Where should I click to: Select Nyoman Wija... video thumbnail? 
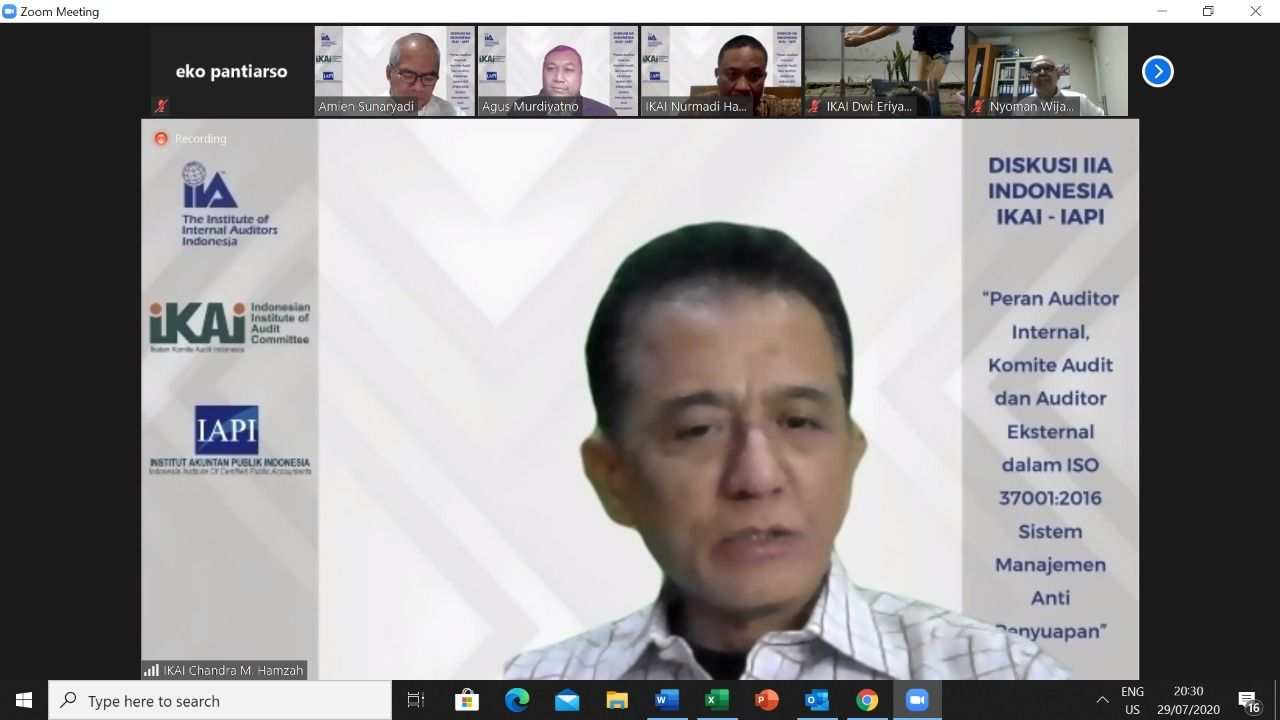[x=1047, y=71]
